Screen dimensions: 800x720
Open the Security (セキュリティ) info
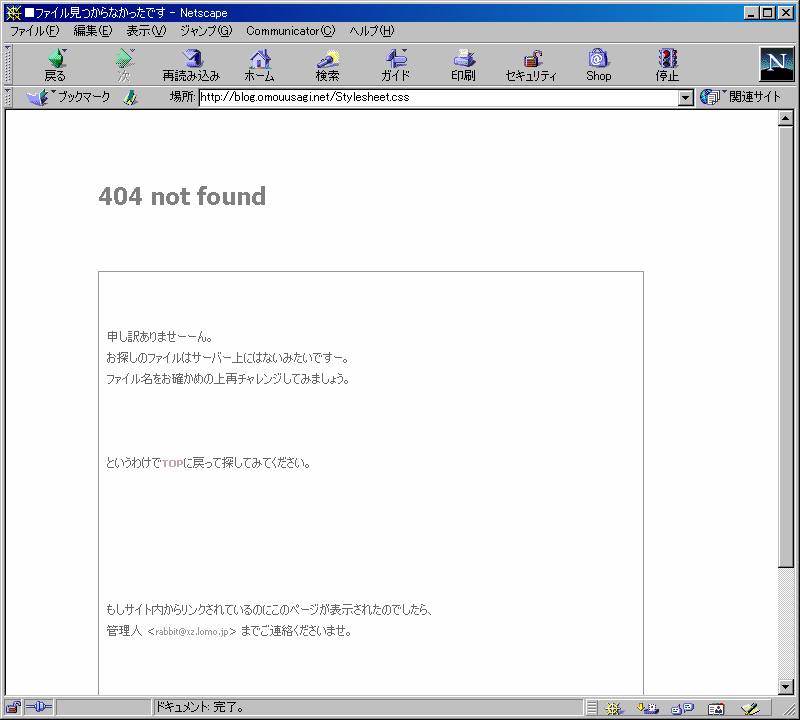tap(531, 65)
